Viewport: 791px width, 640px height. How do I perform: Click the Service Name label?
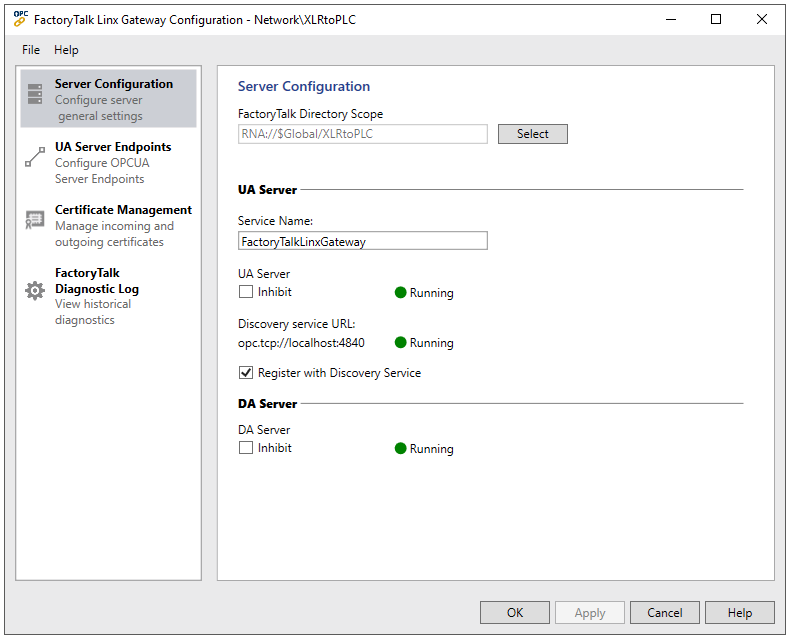pos(275,220)
